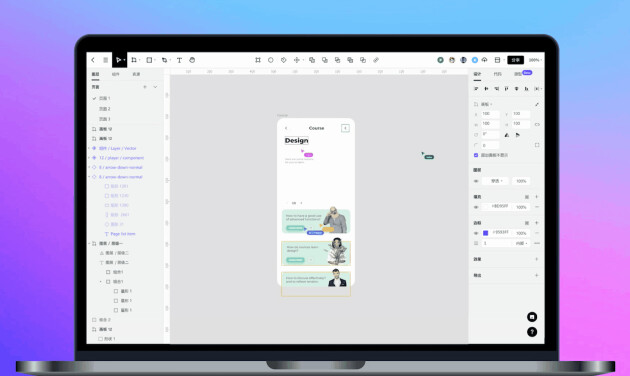Open the second tab in left panel
This screenshot has height=376, width=630.
pos(116,74)
